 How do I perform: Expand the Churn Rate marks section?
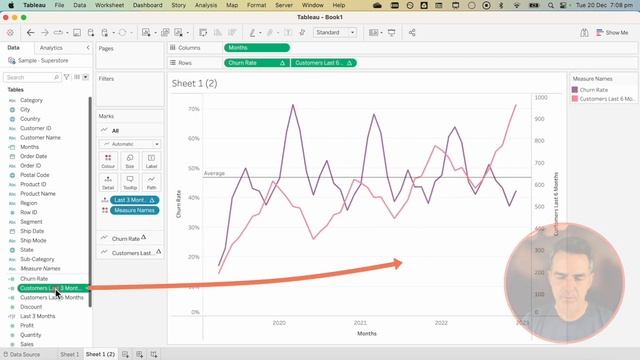(130, 238)
